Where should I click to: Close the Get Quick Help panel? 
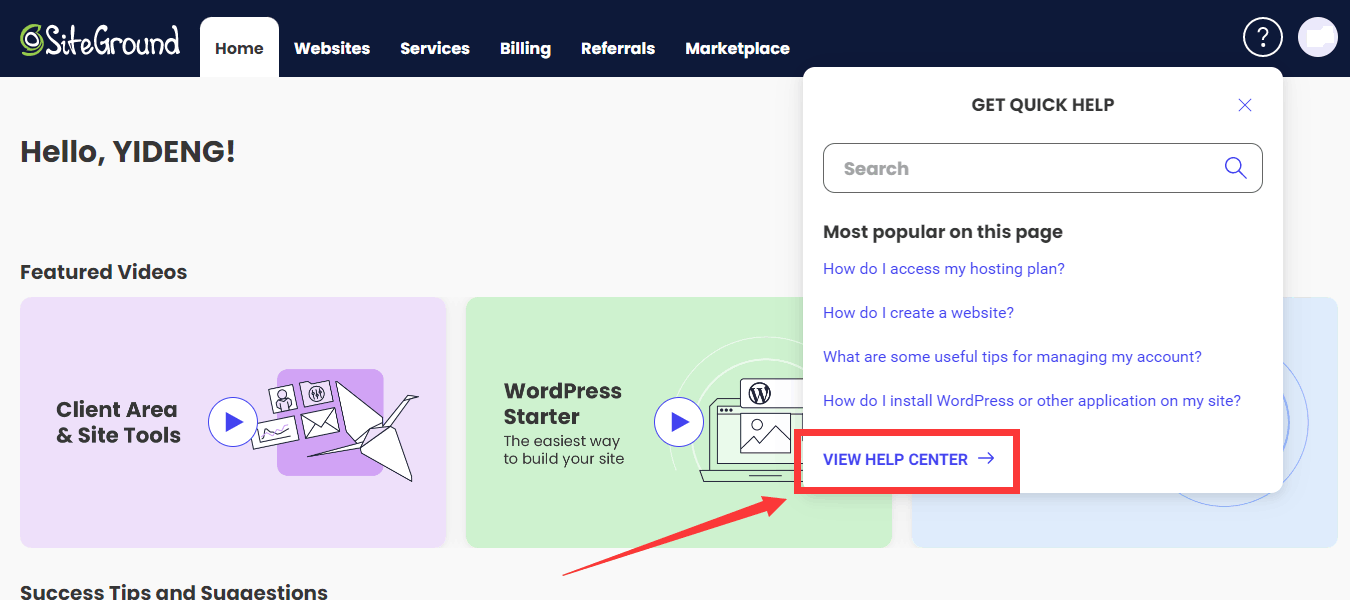click(1245, 105)
